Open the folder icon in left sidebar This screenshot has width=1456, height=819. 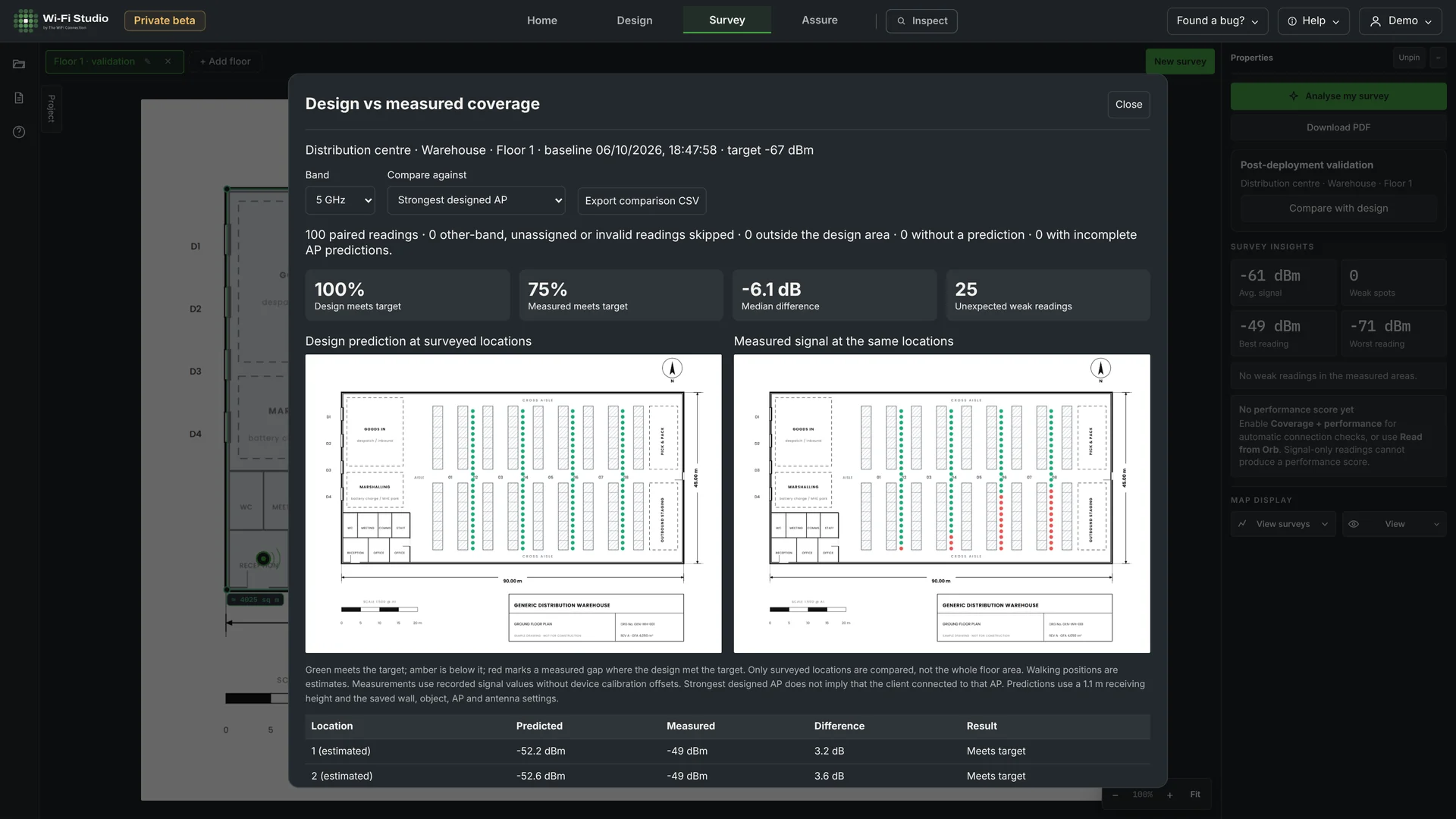pos(19,64)
